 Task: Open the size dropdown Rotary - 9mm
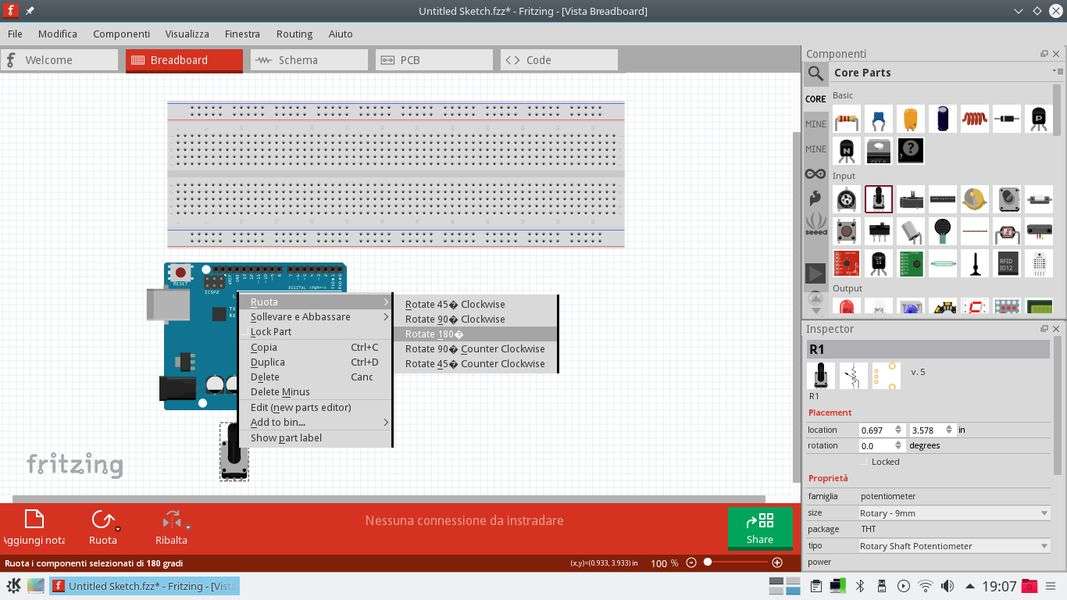pyautogui.click(x=953, y=513)
